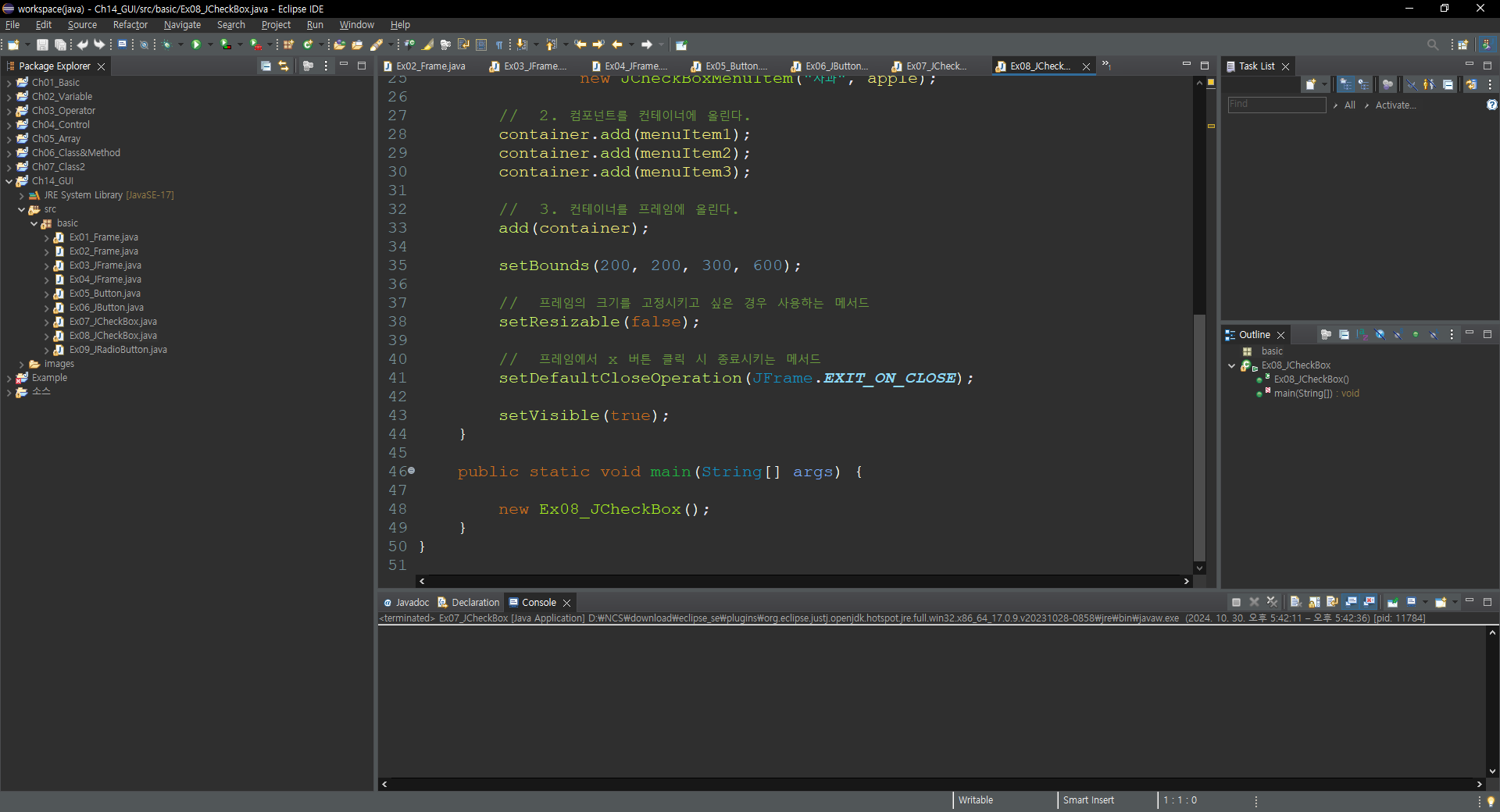The width and height of the screenshot is (1500, 812).
Task: Switch to Ex07_JCheck editor tab
Action: 935,66
